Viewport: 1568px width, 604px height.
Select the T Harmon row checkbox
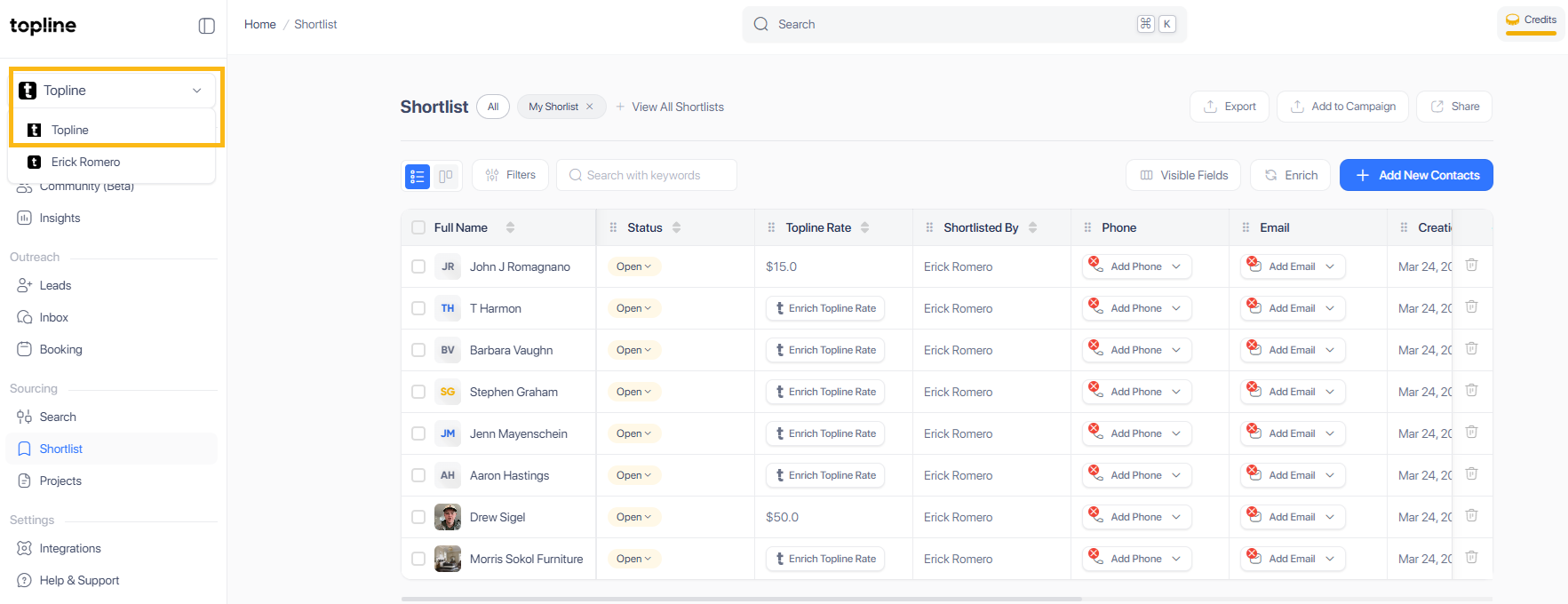[418, 308]
